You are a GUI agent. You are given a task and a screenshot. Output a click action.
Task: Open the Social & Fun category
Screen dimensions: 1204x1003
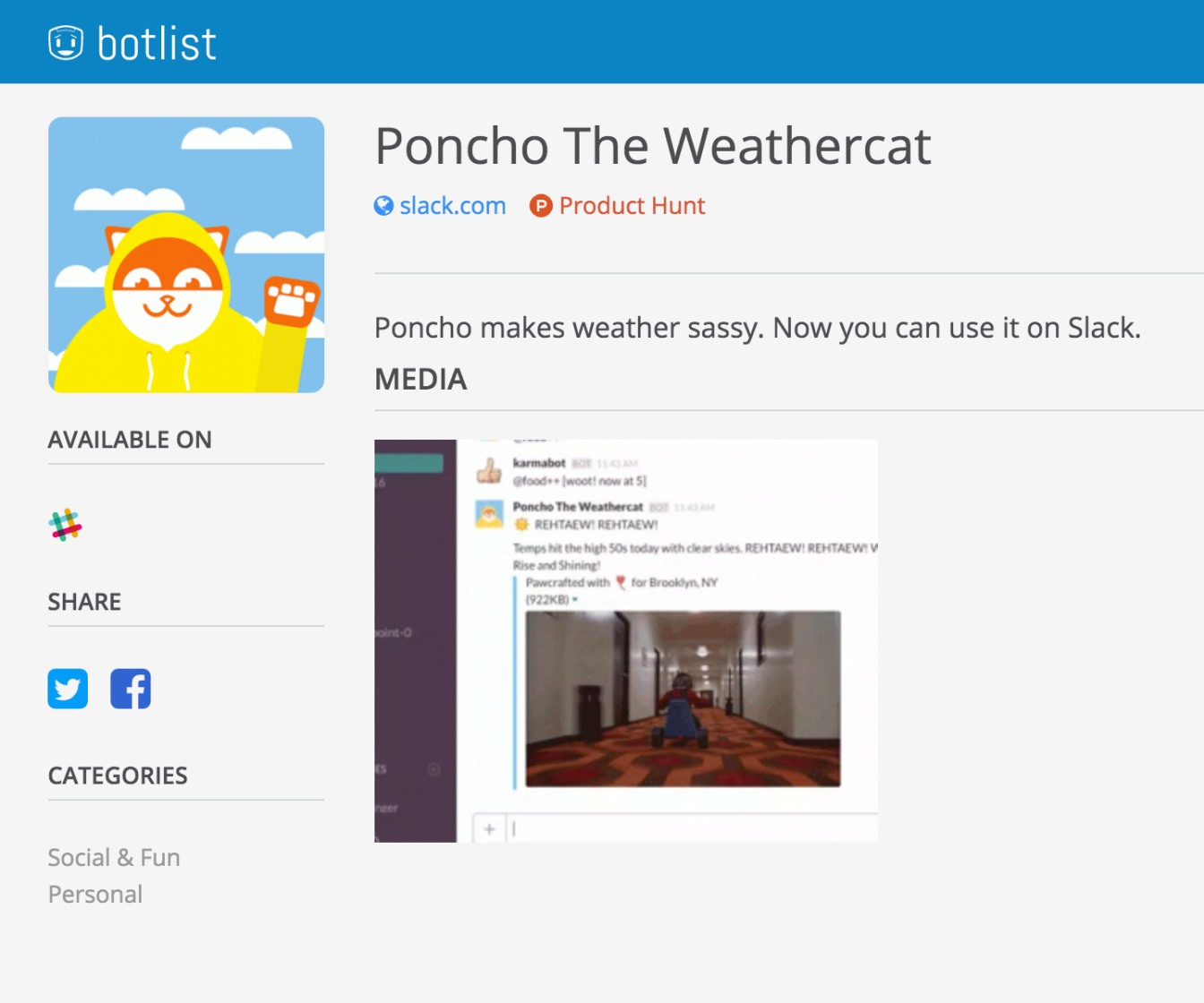point(114,858)
